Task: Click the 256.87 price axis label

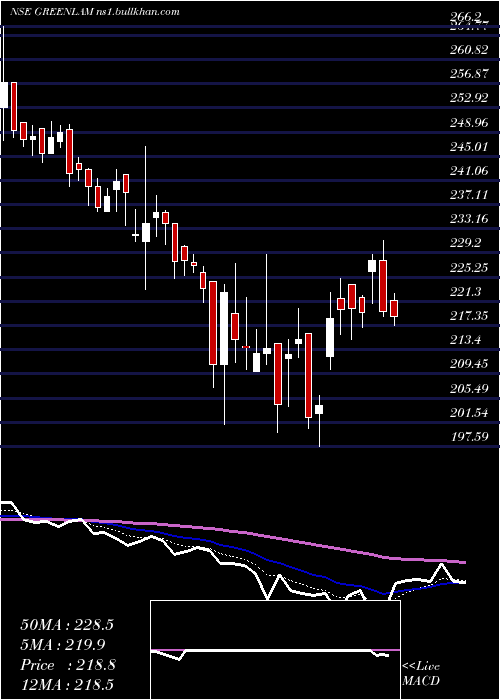Action: [468, 74]
